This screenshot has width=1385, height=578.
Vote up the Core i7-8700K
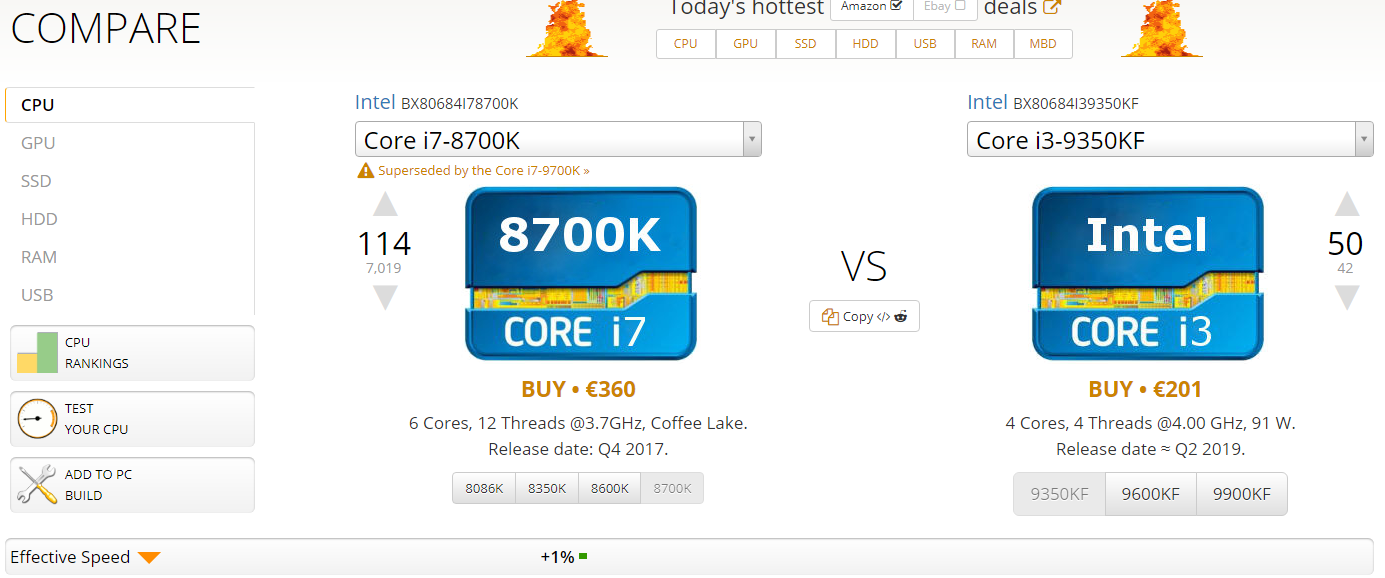click(x=385, y=205)
